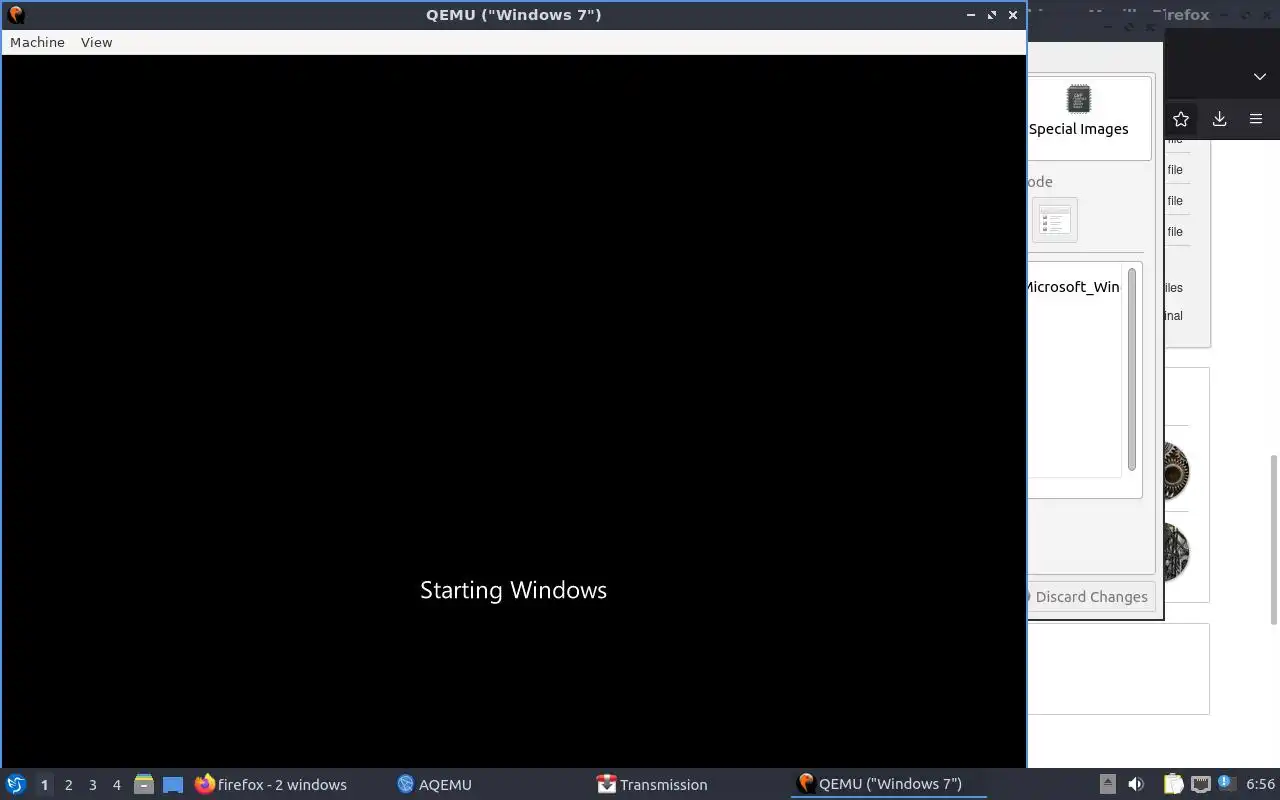1280x800 pixels.
Task: Switch to virtual desktop 1
Action: (44, 785)
